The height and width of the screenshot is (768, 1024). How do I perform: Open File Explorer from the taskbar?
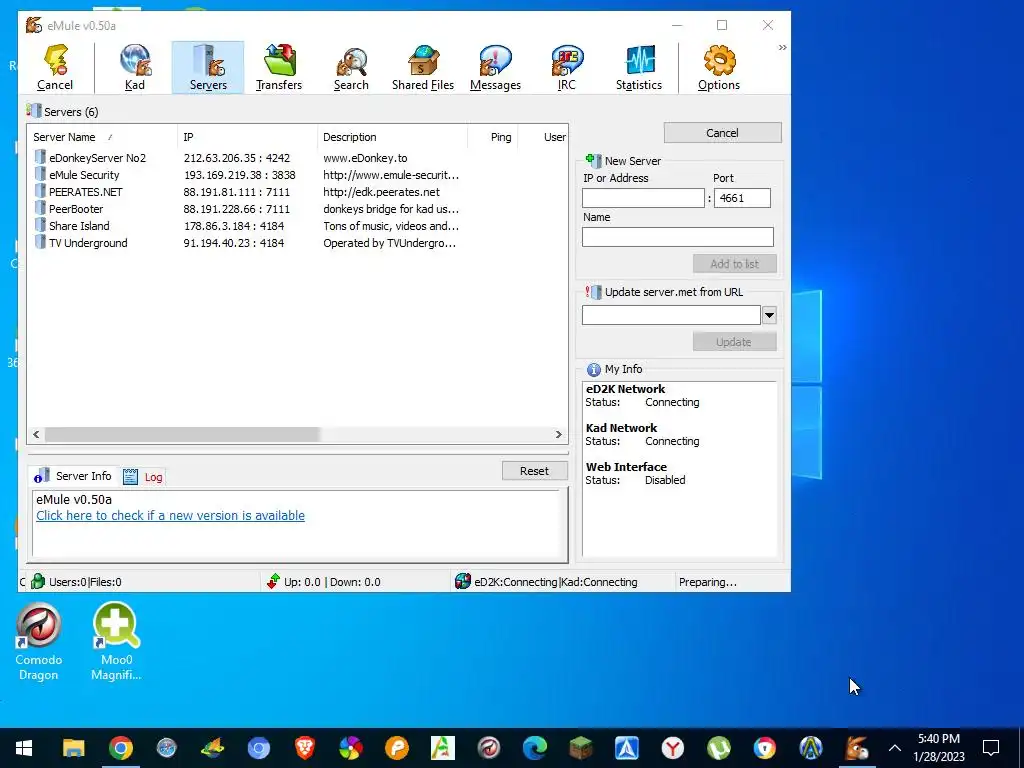[x=74, y=748]
